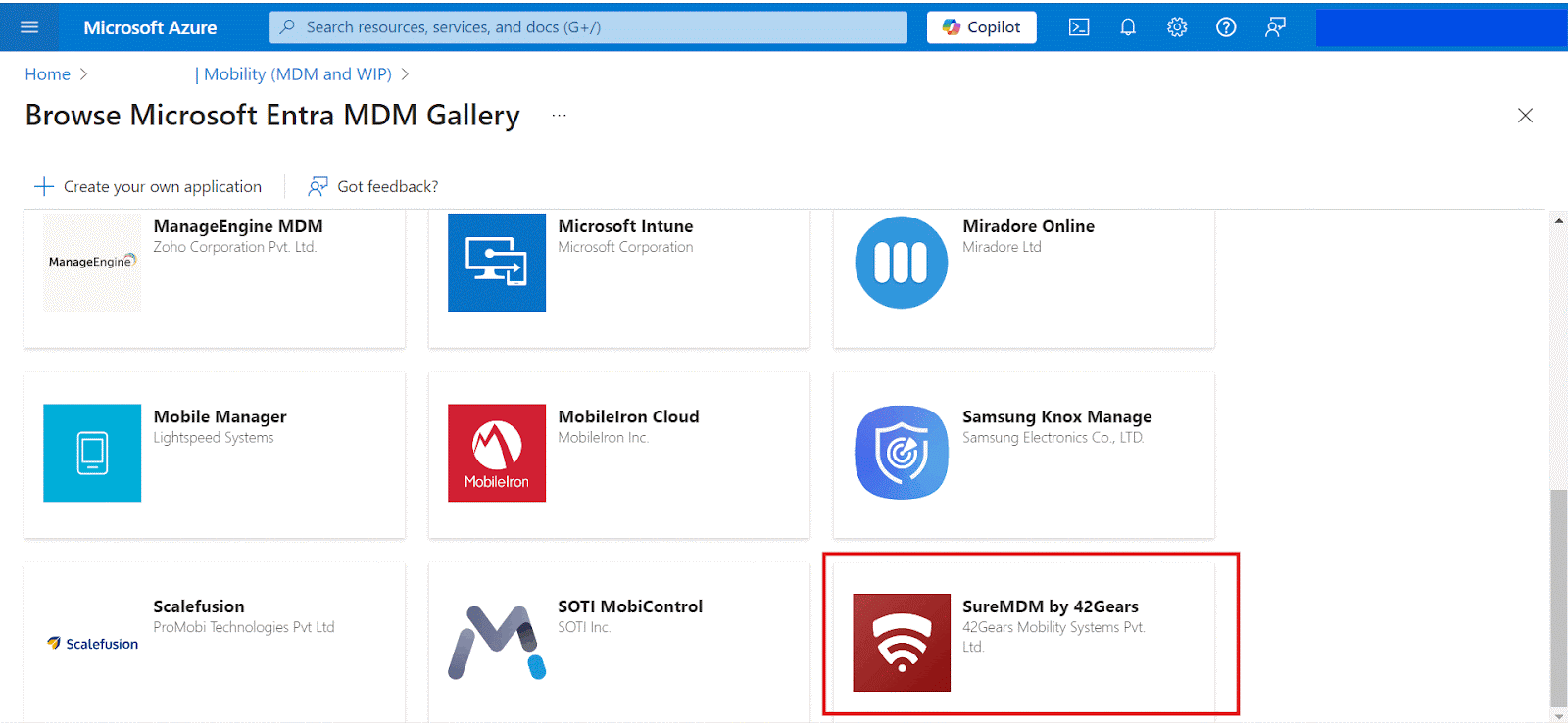
Task: Click the Miradore Online round icon
Action: (x=902, y=263)
